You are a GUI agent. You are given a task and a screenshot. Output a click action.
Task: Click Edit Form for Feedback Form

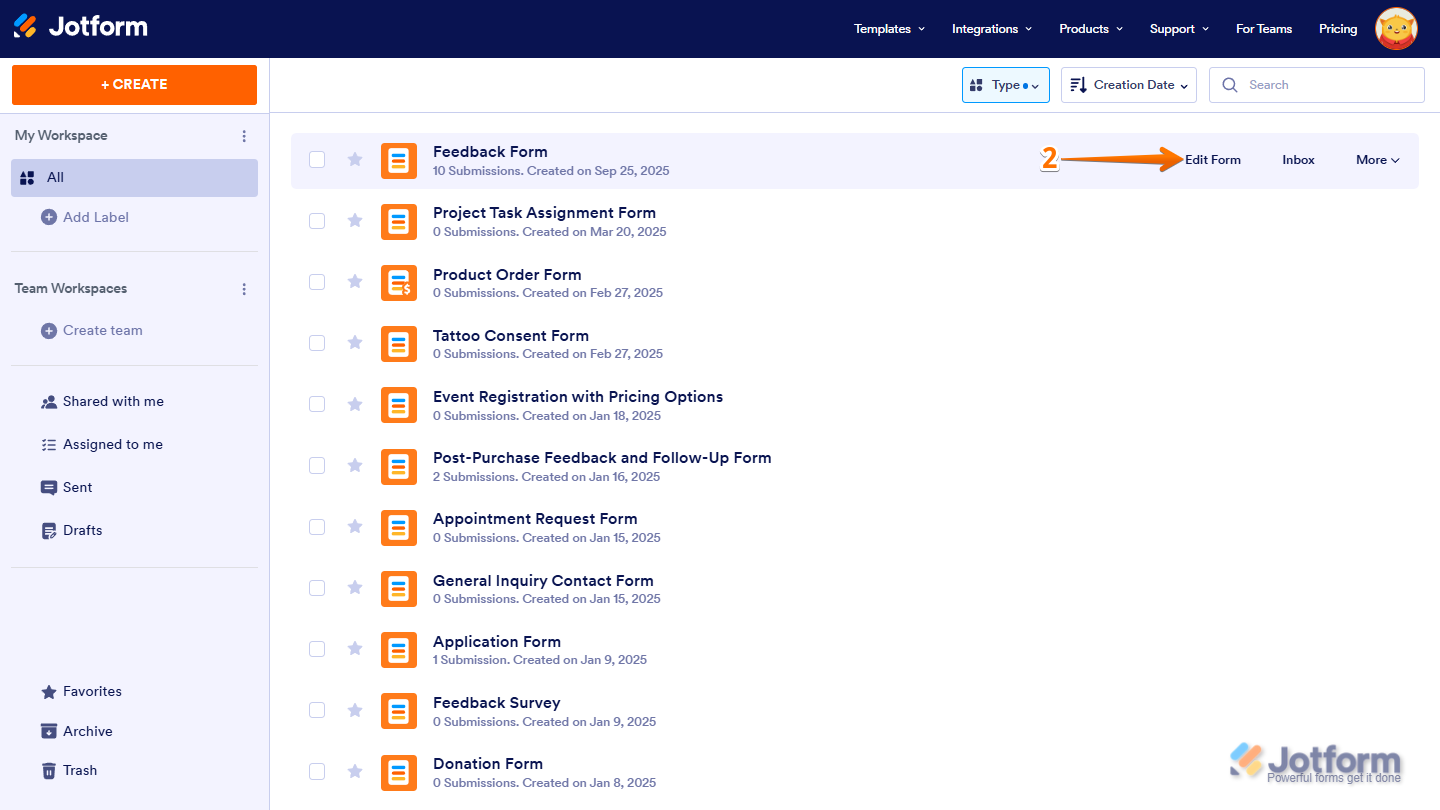[1212, 160]
